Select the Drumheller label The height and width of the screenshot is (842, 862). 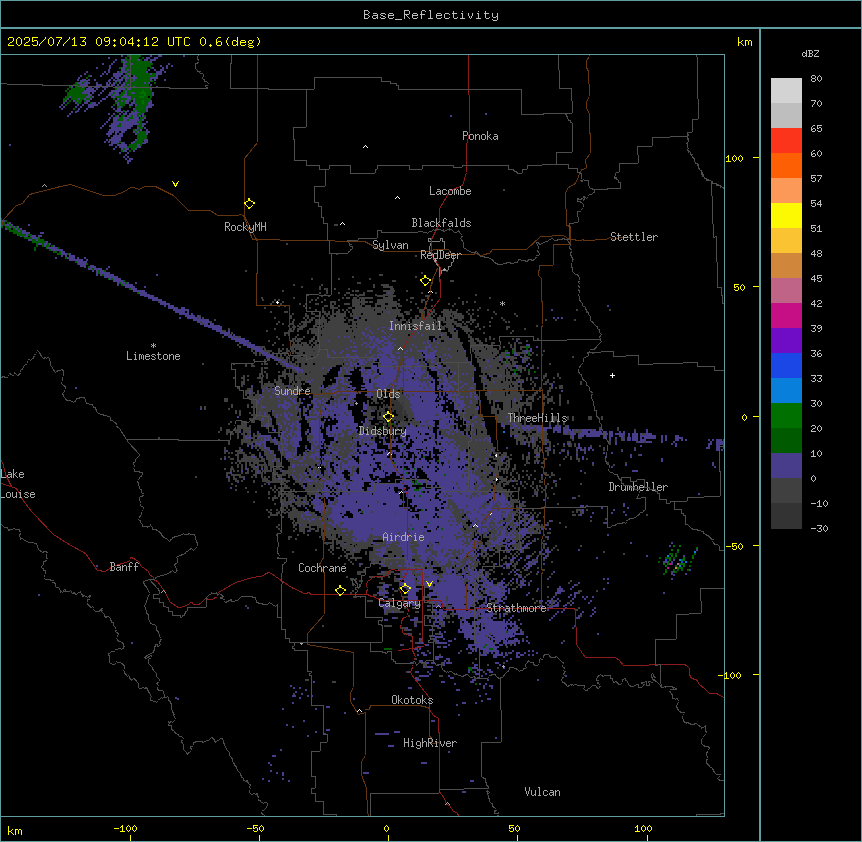(638, 487)
